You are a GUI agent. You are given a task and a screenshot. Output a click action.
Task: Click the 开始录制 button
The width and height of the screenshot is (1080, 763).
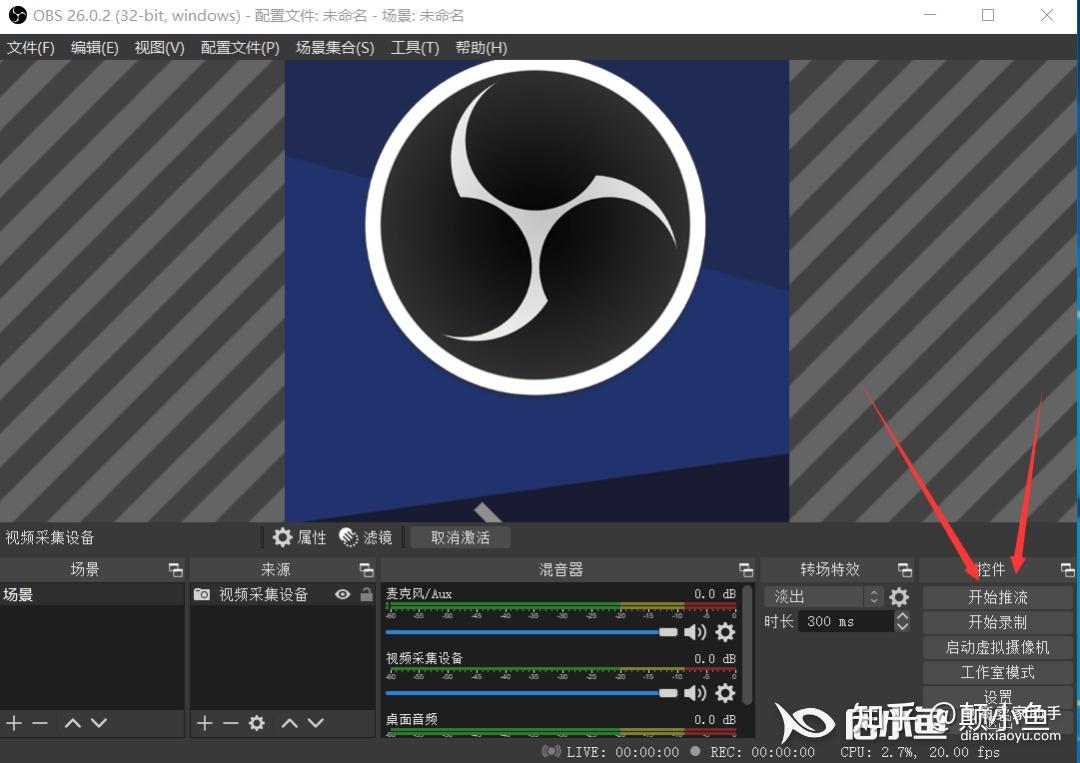click(x=997, y=623)
